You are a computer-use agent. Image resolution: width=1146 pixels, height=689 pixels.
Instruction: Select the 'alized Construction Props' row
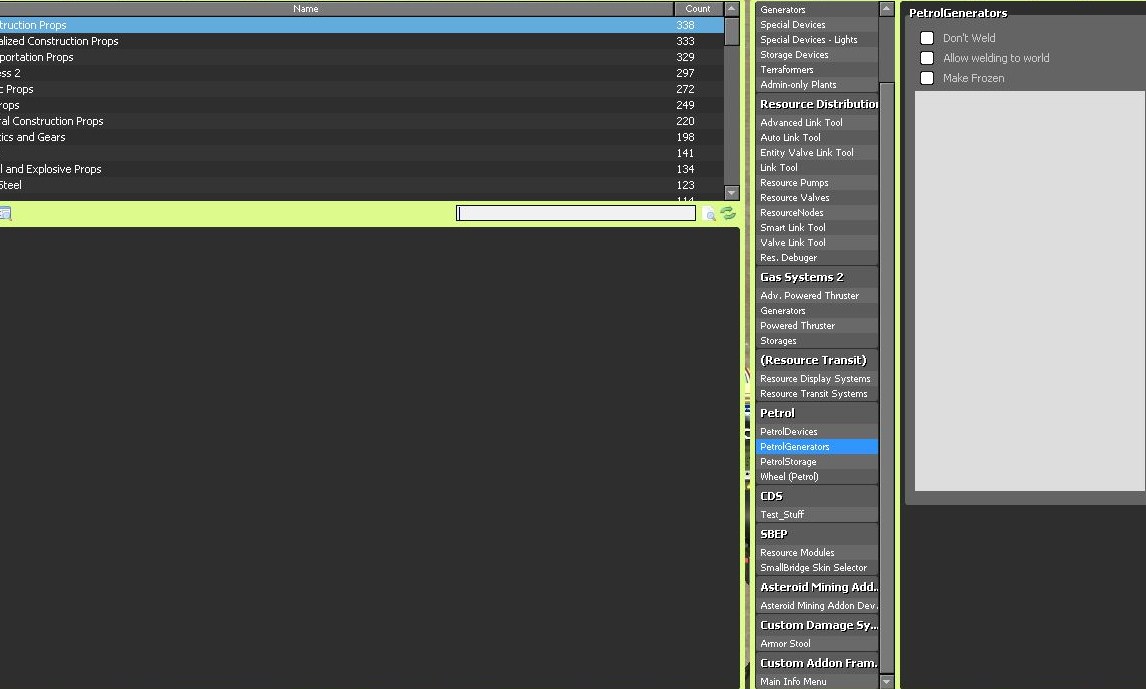[362, 41]
